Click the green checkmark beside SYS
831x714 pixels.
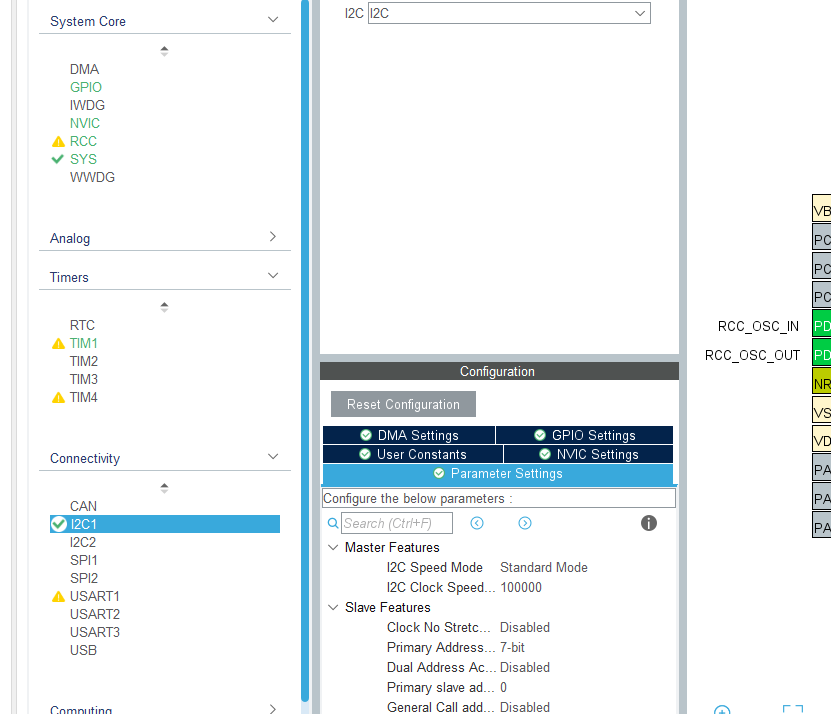58,159
